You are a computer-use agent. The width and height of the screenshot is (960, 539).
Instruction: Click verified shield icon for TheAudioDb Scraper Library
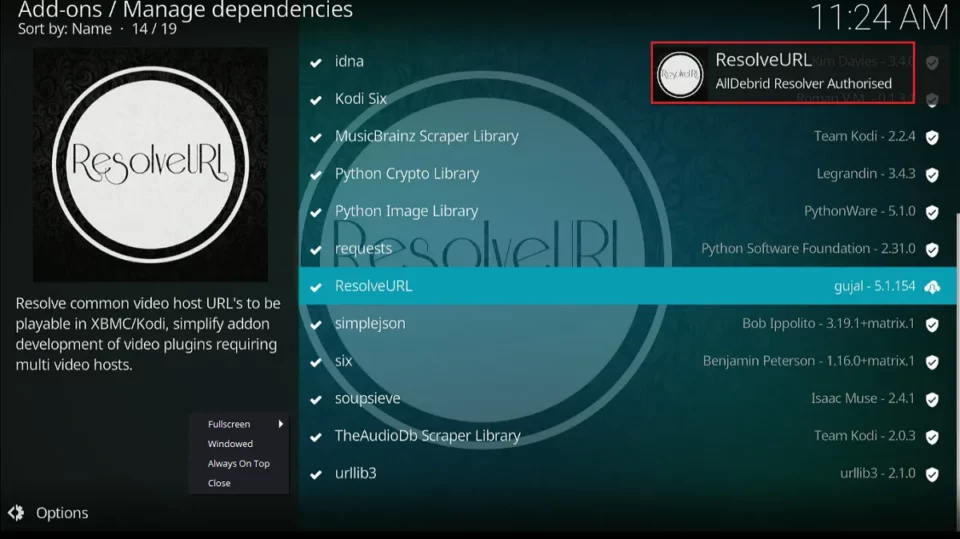coord(932,437)
